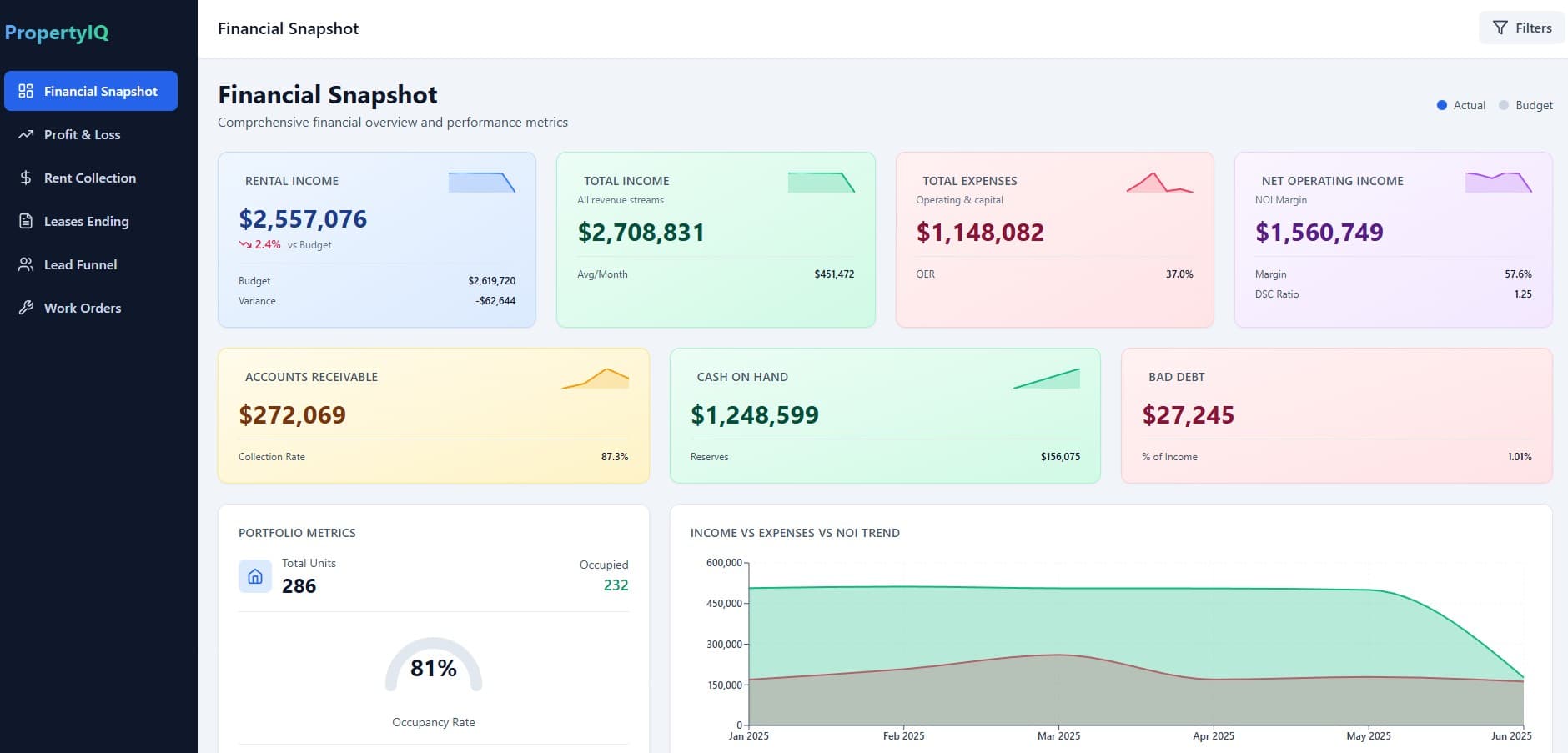Click the Rent Collection dollar sign icon
Viewport: 1568px width, 753px height.
tap(25, 178)
